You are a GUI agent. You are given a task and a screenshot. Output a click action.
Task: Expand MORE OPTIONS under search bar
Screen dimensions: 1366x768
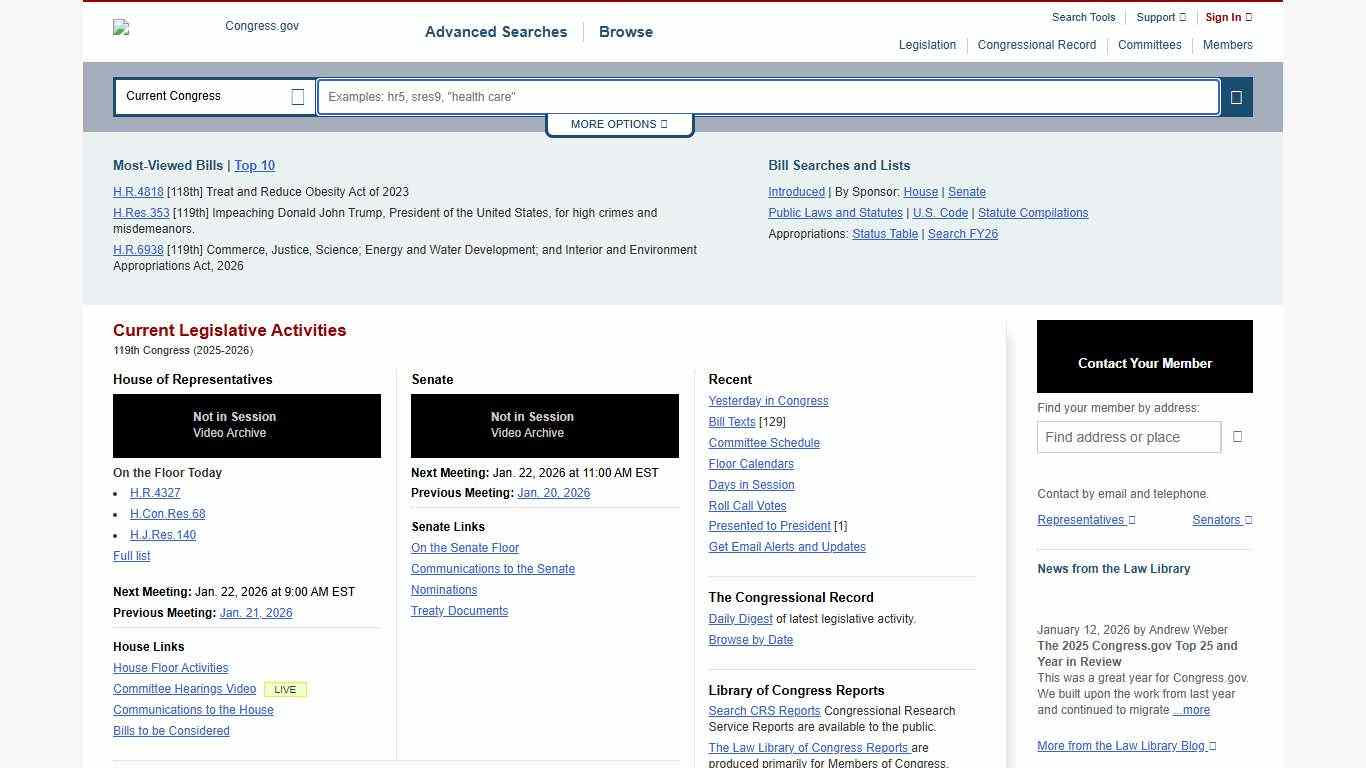(619, 124)
